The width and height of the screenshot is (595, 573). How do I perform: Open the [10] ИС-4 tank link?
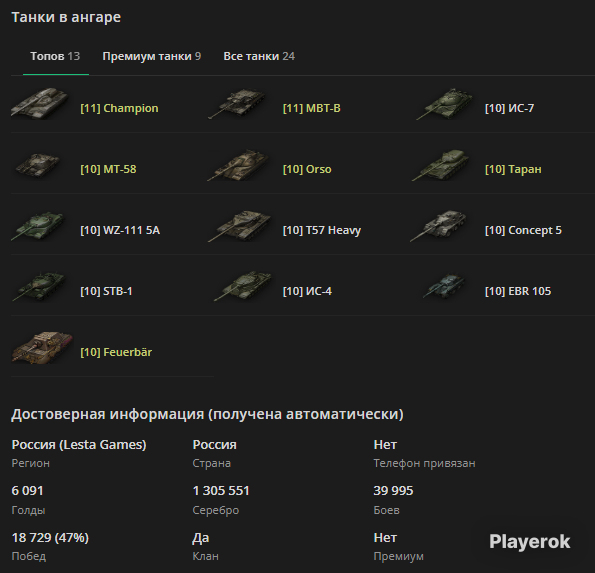(x=307, y=291)
